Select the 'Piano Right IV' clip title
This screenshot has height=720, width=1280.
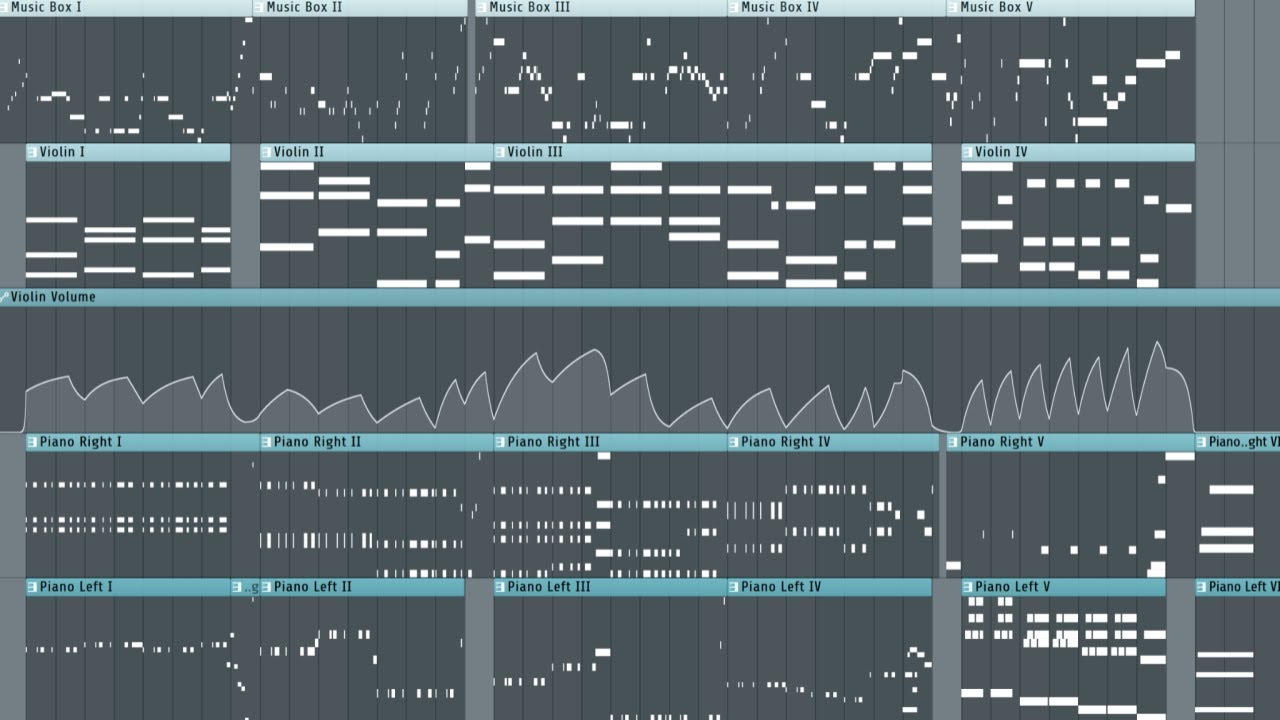click(785, 442)
